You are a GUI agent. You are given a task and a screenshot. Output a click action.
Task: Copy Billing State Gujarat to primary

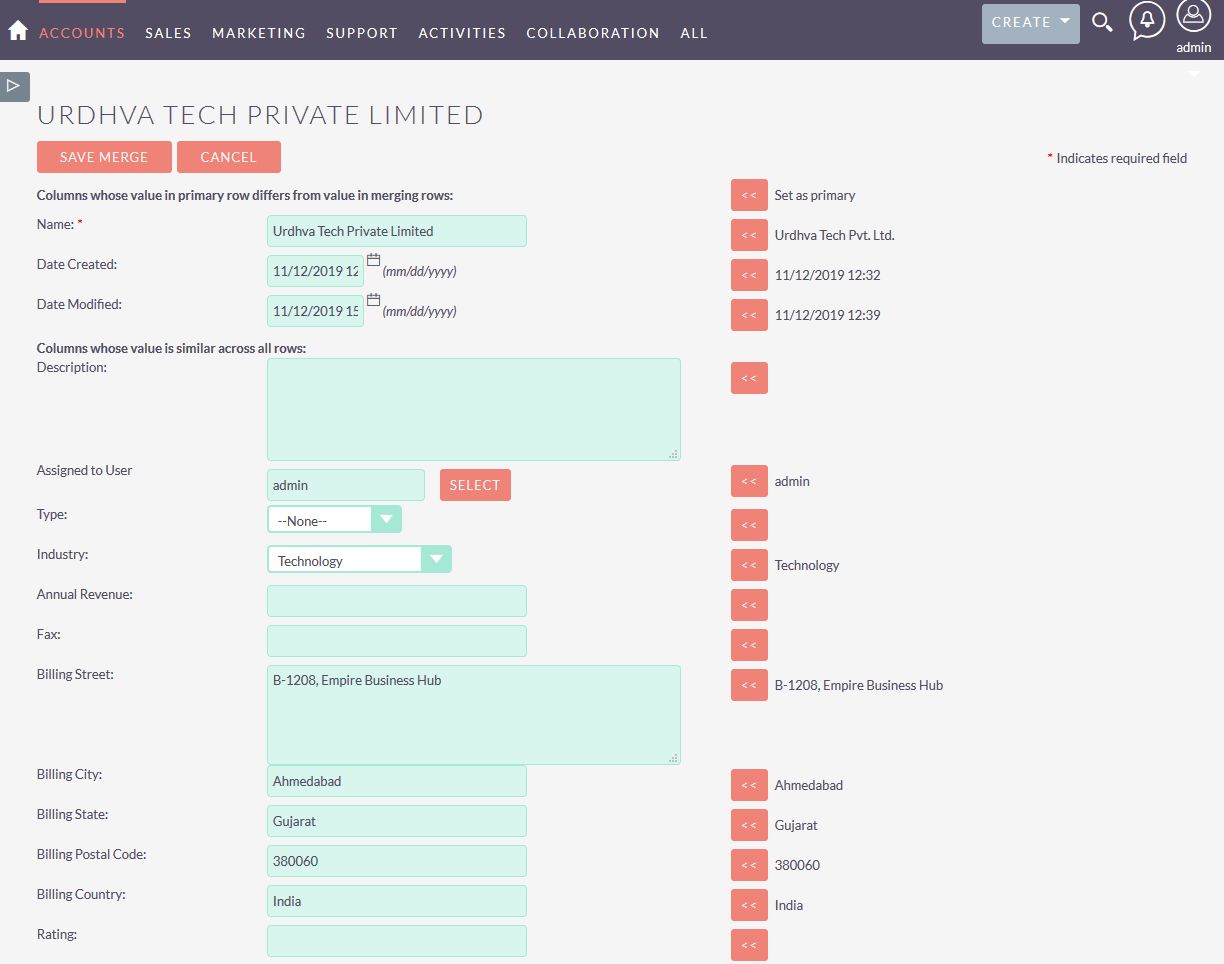click(x=749, y=825)
